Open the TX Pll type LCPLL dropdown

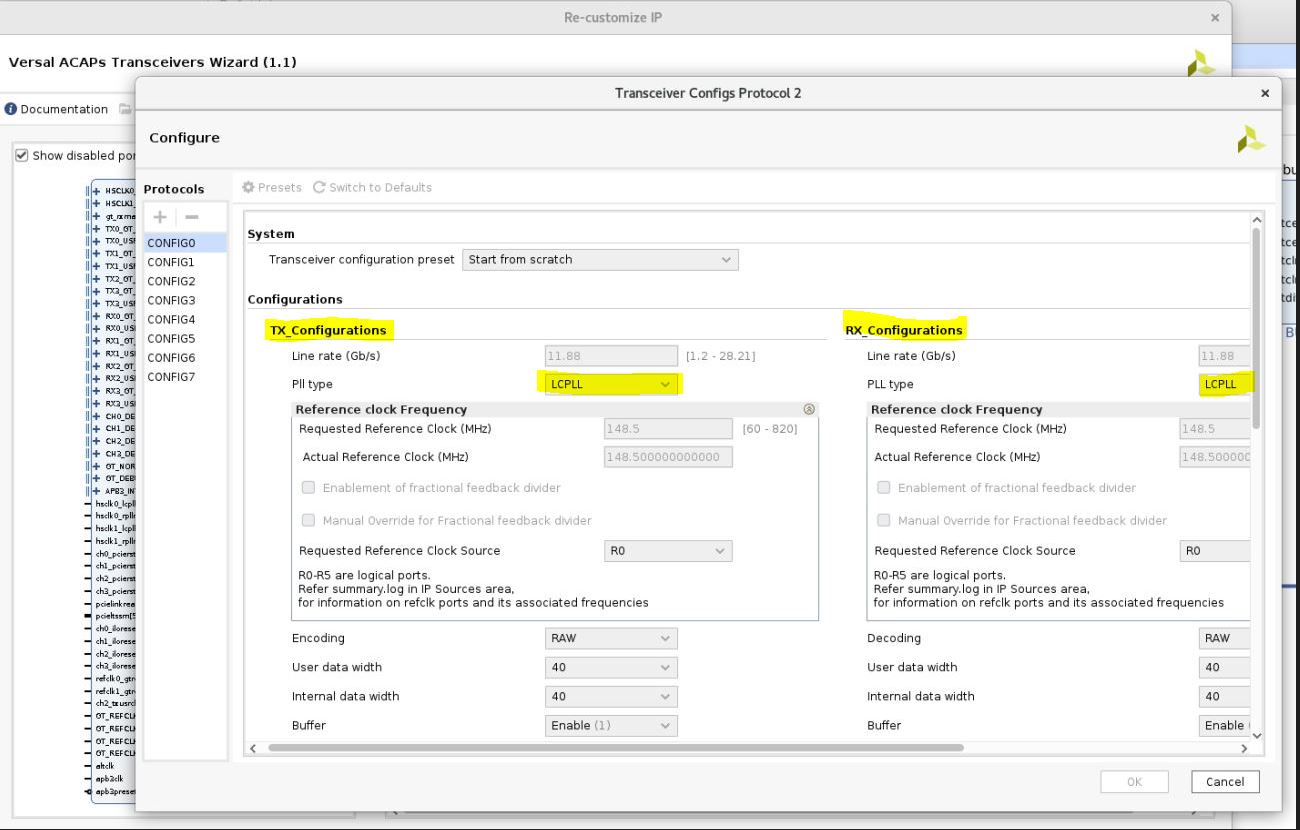pos(612,384)
